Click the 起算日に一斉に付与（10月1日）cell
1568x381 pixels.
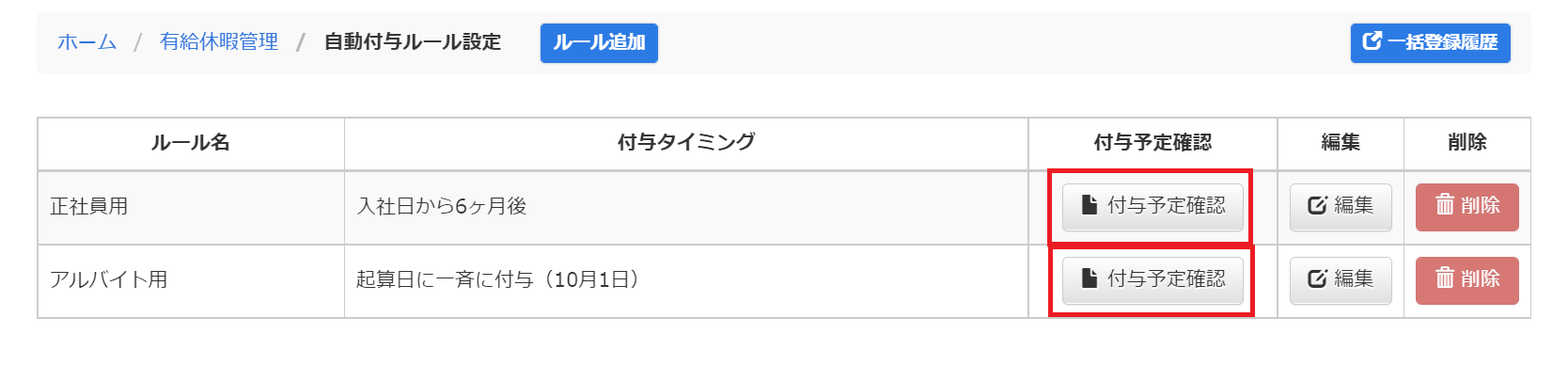pyautogui.click(x=686, y=280)
